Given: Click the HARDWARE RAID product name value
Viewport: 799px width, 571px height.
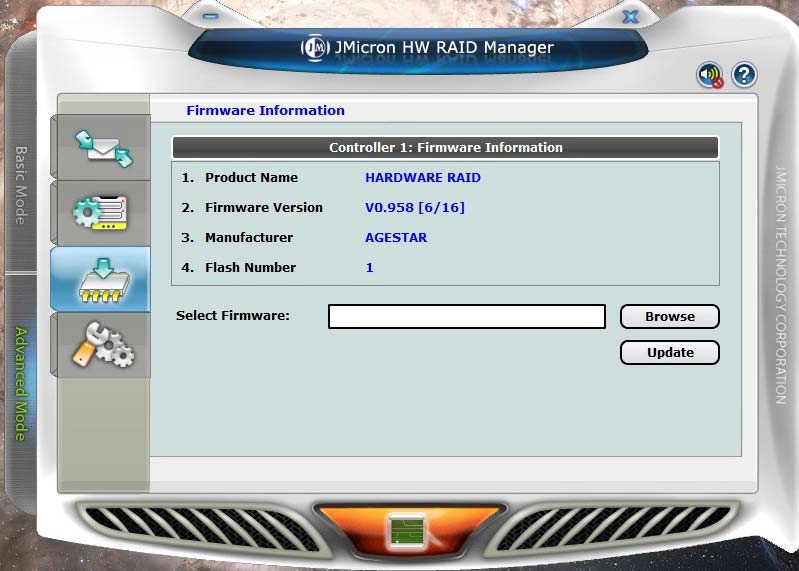Looking at the screenshot, I should pyautogui.click(x=422, y=178).
